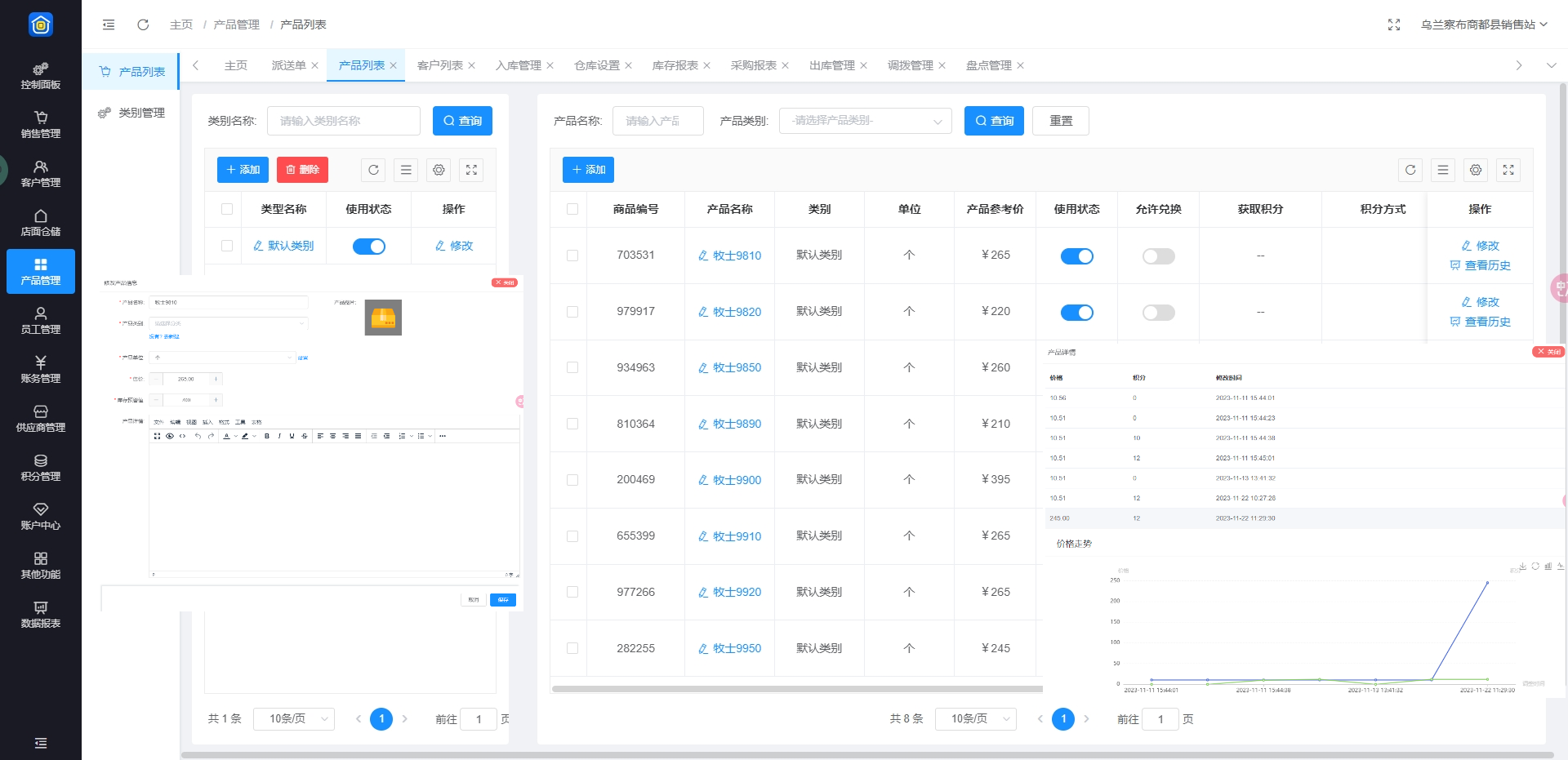The image size is (1568, 760).
Task: Open 积分管理 in the left sidebar
Action: pyautogui.click(x=41, y=467)
